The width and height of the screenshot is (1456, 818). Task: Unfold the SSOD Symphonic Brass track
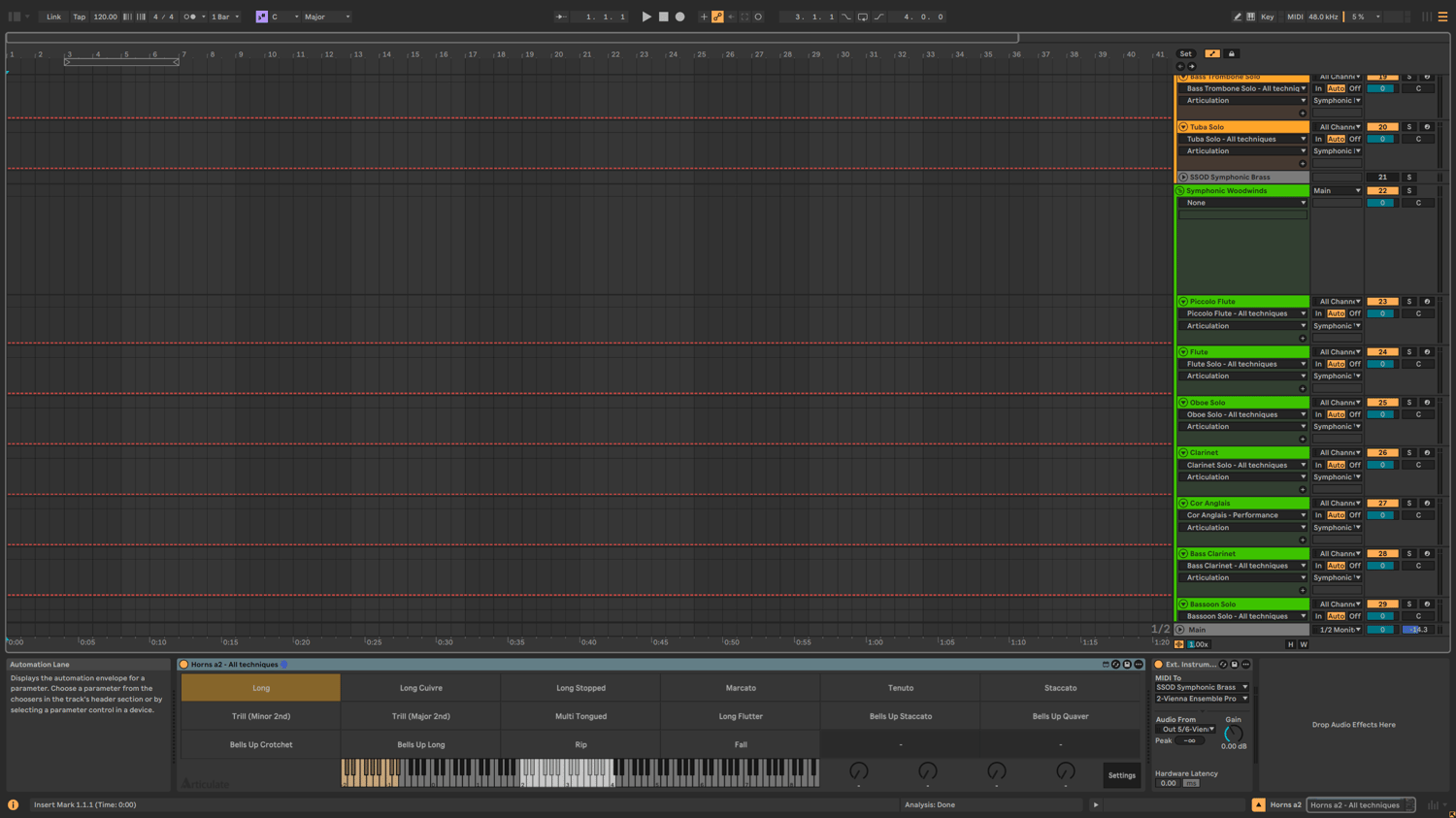(1183, 178)
